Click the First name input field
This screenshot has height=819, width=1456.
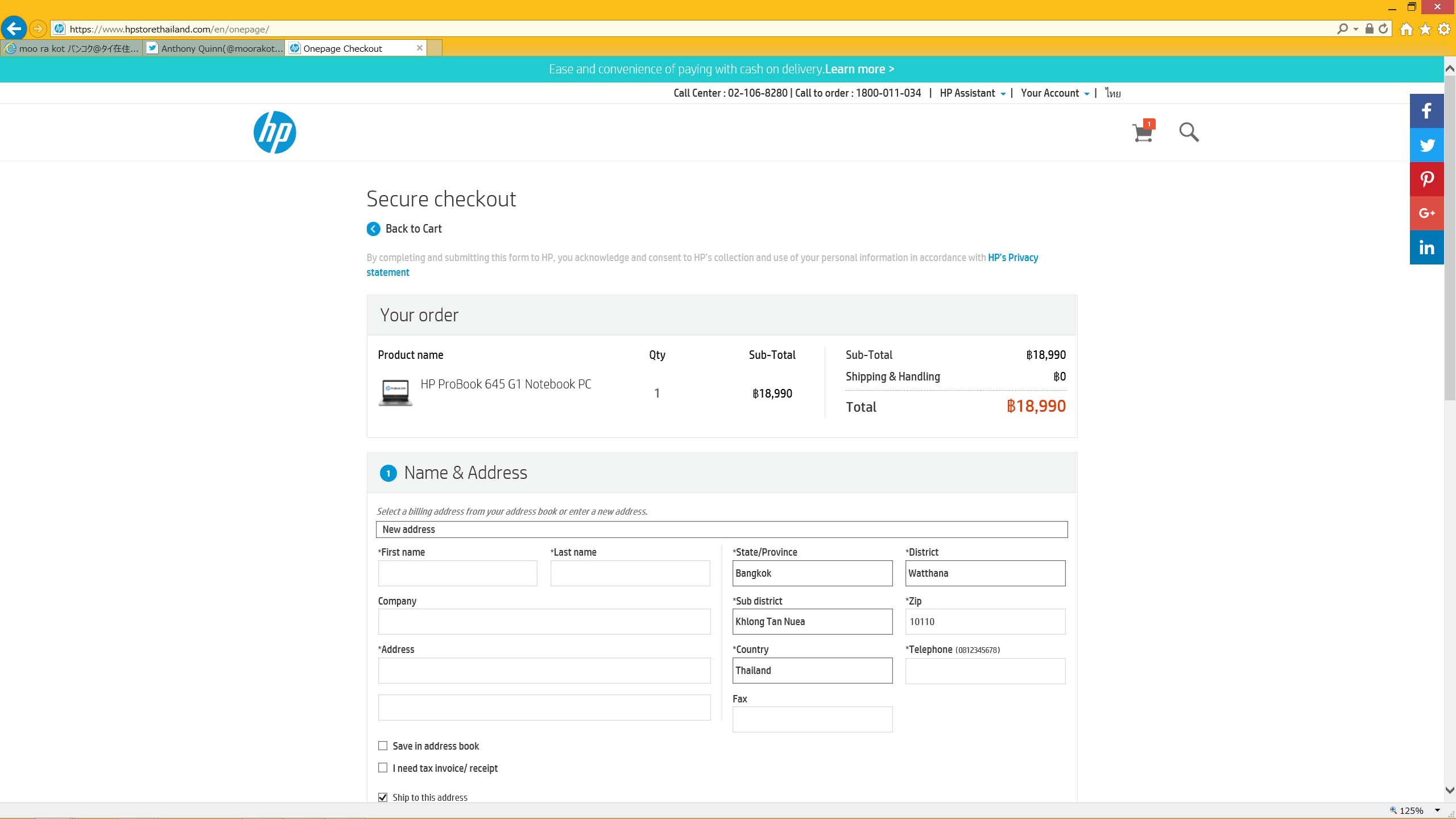(x=457, y=573)
